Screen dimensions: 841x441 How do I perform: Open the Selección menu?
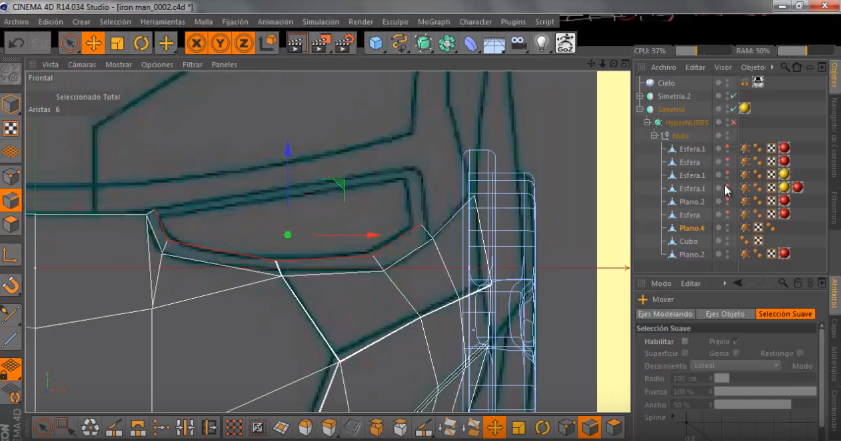pos(115,22)
